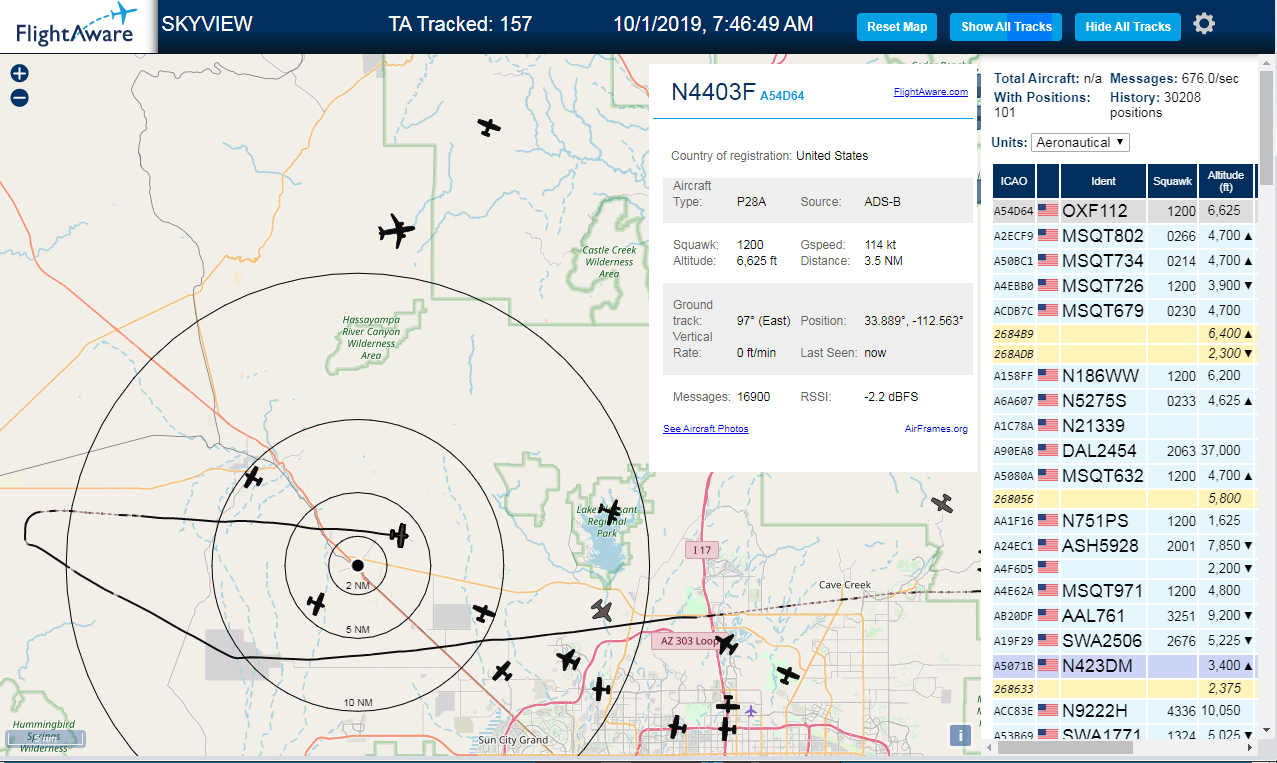Select the OXF112 row in aircraft table
This screenshot has width=1277, height=763.
tap(1124, 211)
